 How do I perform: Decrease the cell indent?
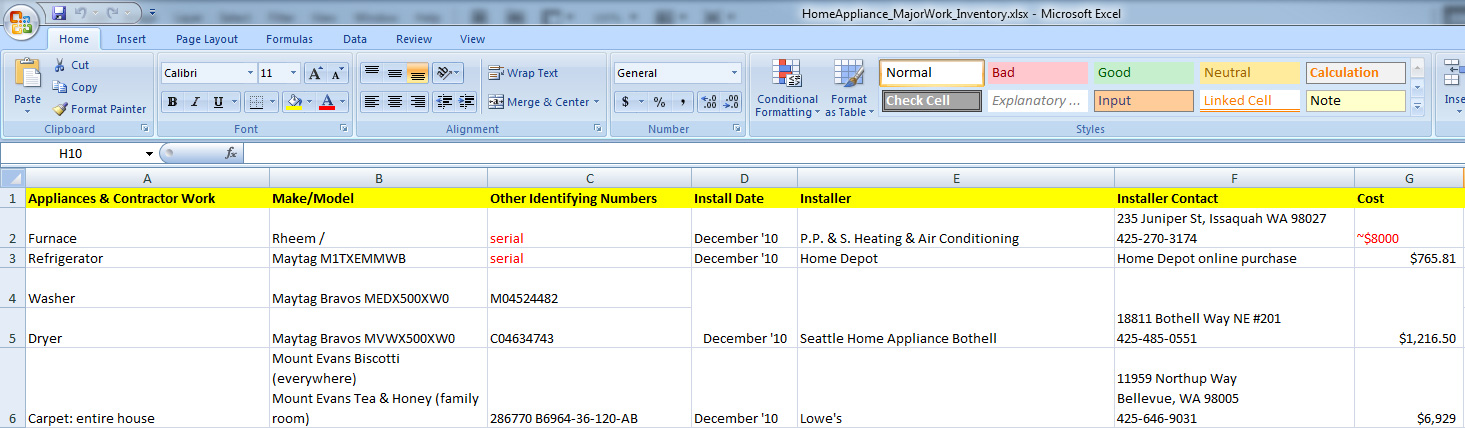(x=443, y=102)
